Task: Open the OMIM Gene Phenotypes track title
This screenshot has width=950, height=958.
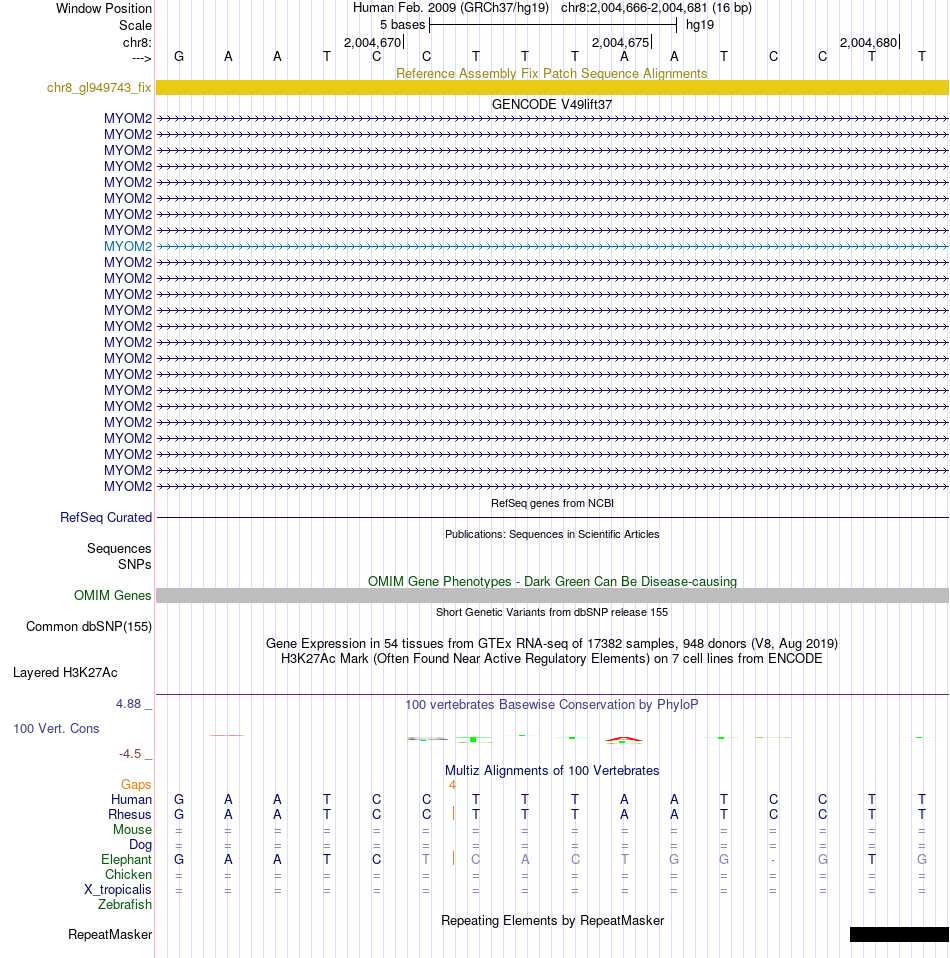Action: 552,582
